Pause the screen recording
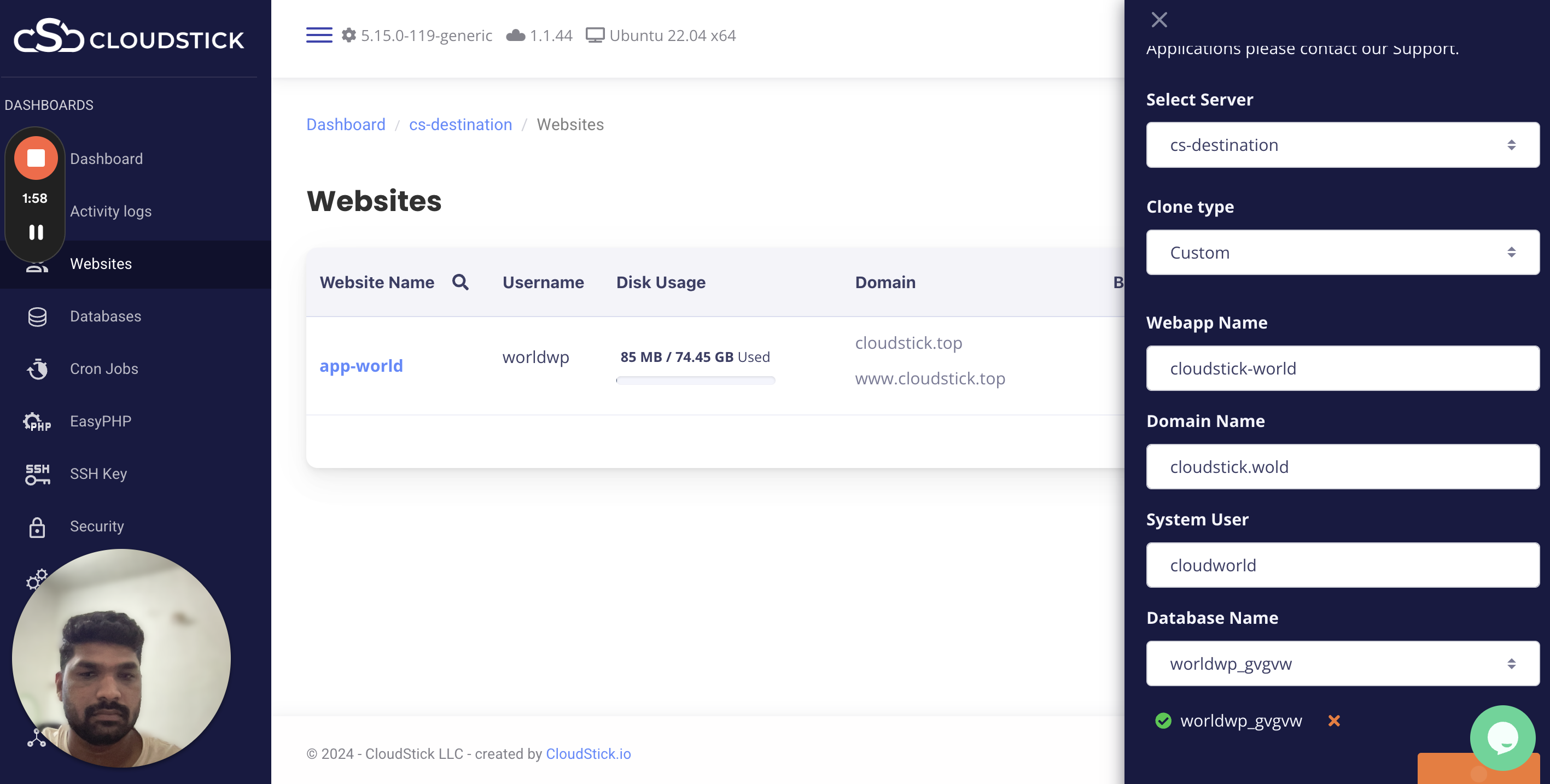The height and width of the screenshot is (784, 1550). (36, 232)
